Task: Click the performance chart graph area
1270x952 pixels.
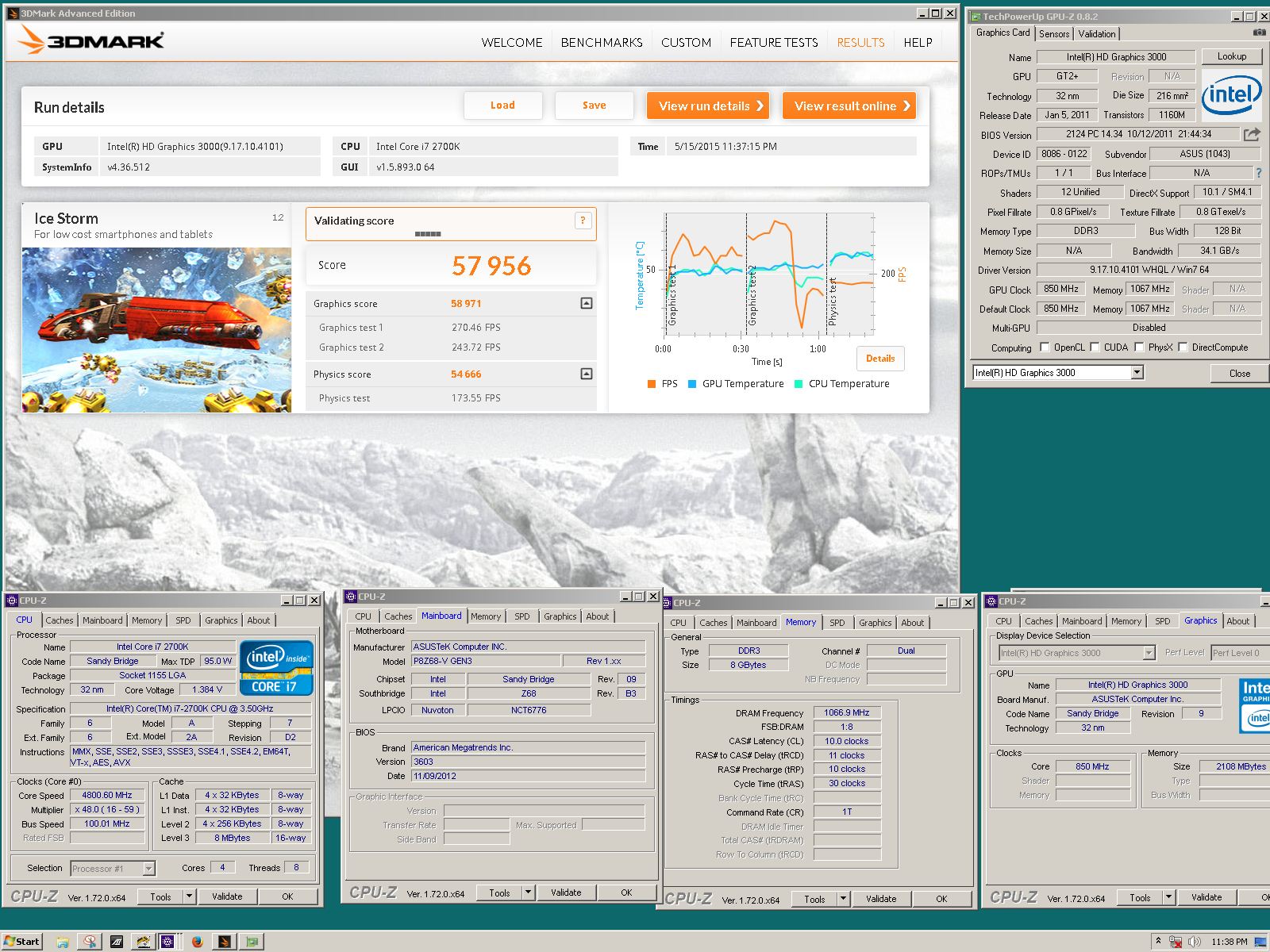Action: (768, 274)
